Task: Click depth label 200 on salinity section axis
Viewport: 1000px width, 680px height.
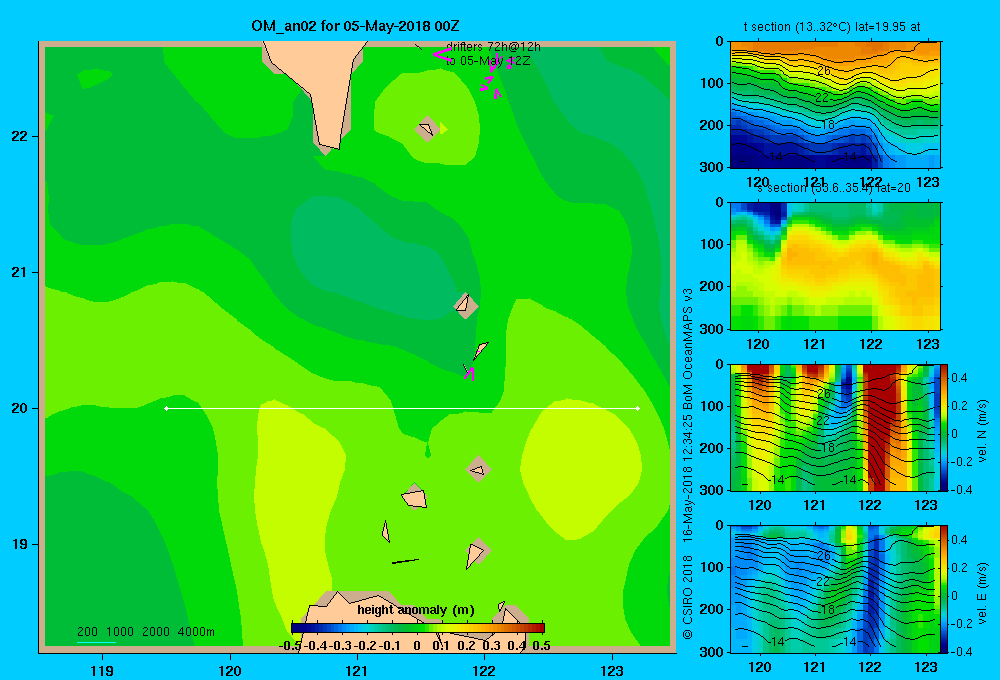Action: click(711, 286)
